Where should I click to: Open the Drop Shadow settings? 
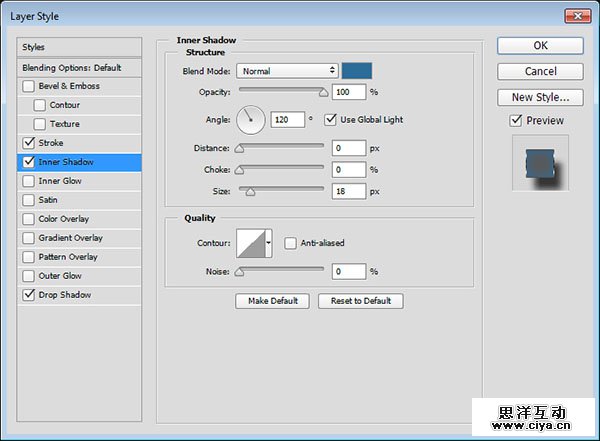(x=65, y=295)
